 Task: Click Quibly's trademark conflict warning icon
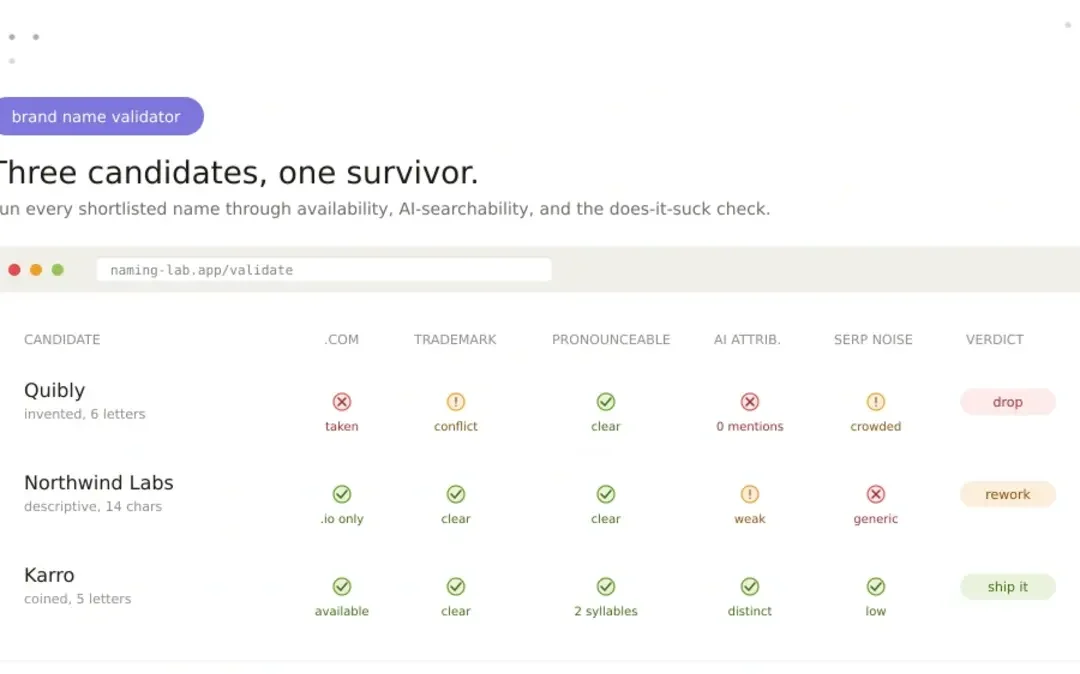[x=455, y=401]
